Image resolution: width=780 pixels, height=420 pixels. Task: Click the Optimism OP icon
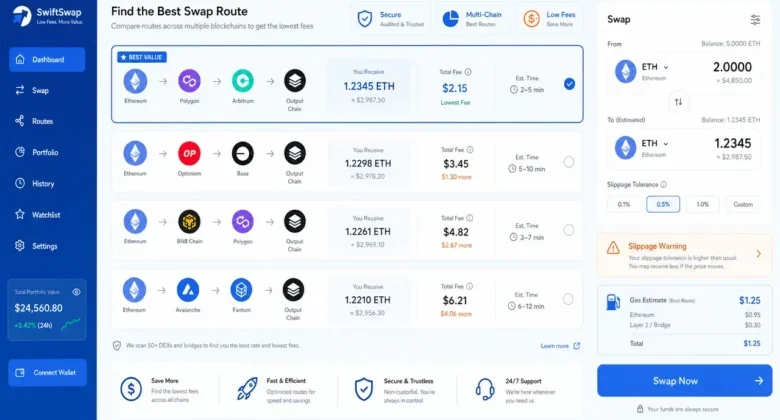[189, 153]
